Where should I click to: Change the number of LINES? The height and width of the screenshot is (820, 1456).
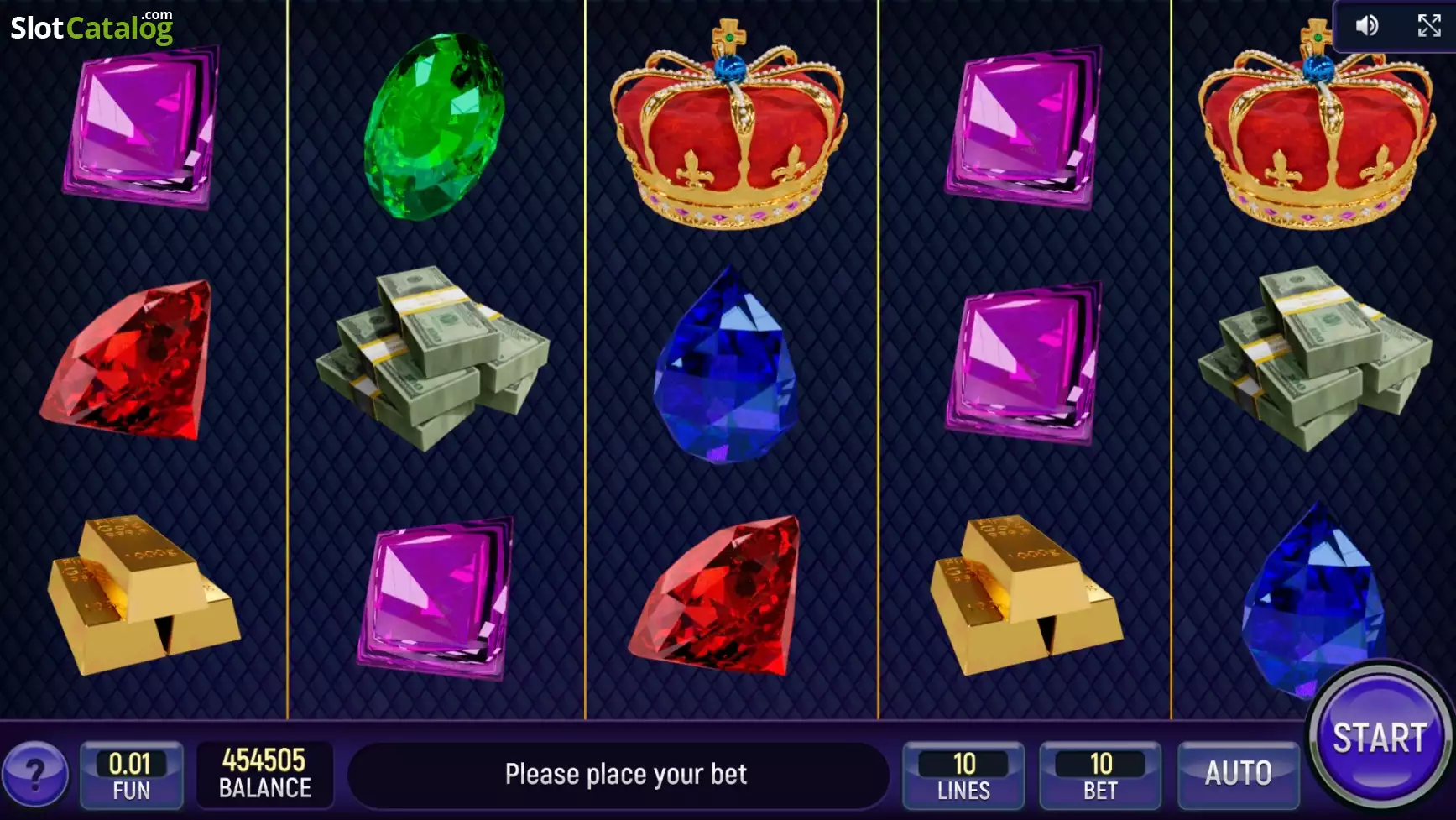coord(963,775)
